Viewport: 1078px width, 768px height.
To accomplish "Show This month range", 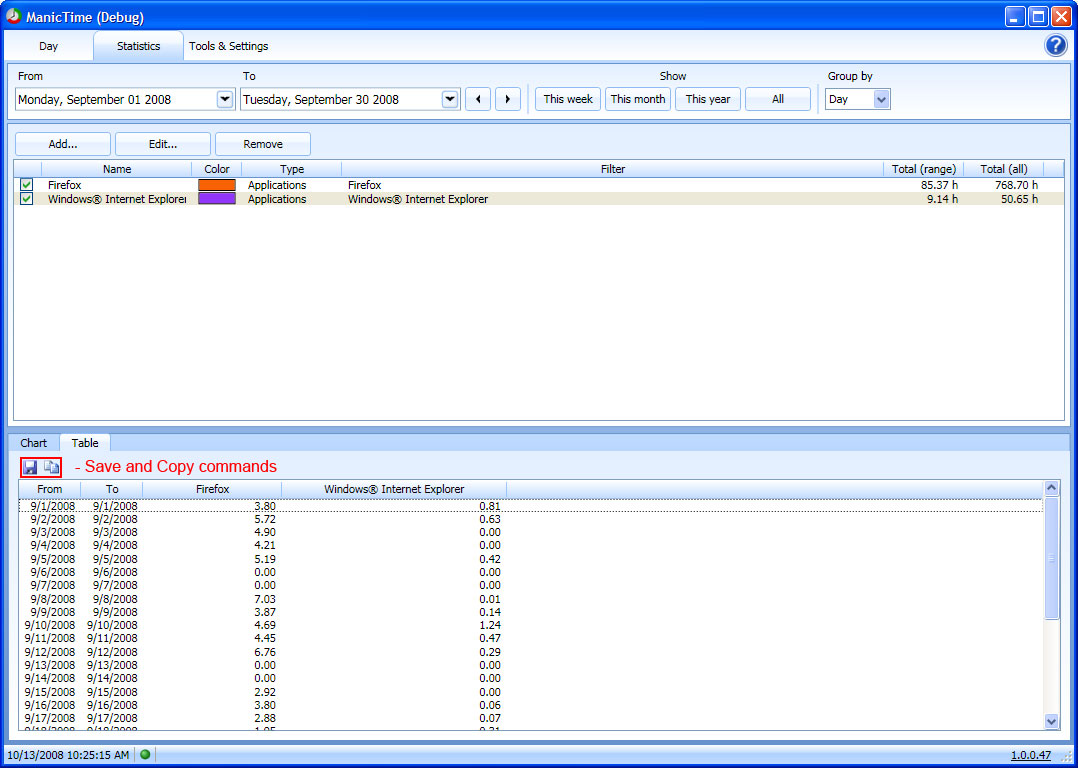I will tap(638, 99).
